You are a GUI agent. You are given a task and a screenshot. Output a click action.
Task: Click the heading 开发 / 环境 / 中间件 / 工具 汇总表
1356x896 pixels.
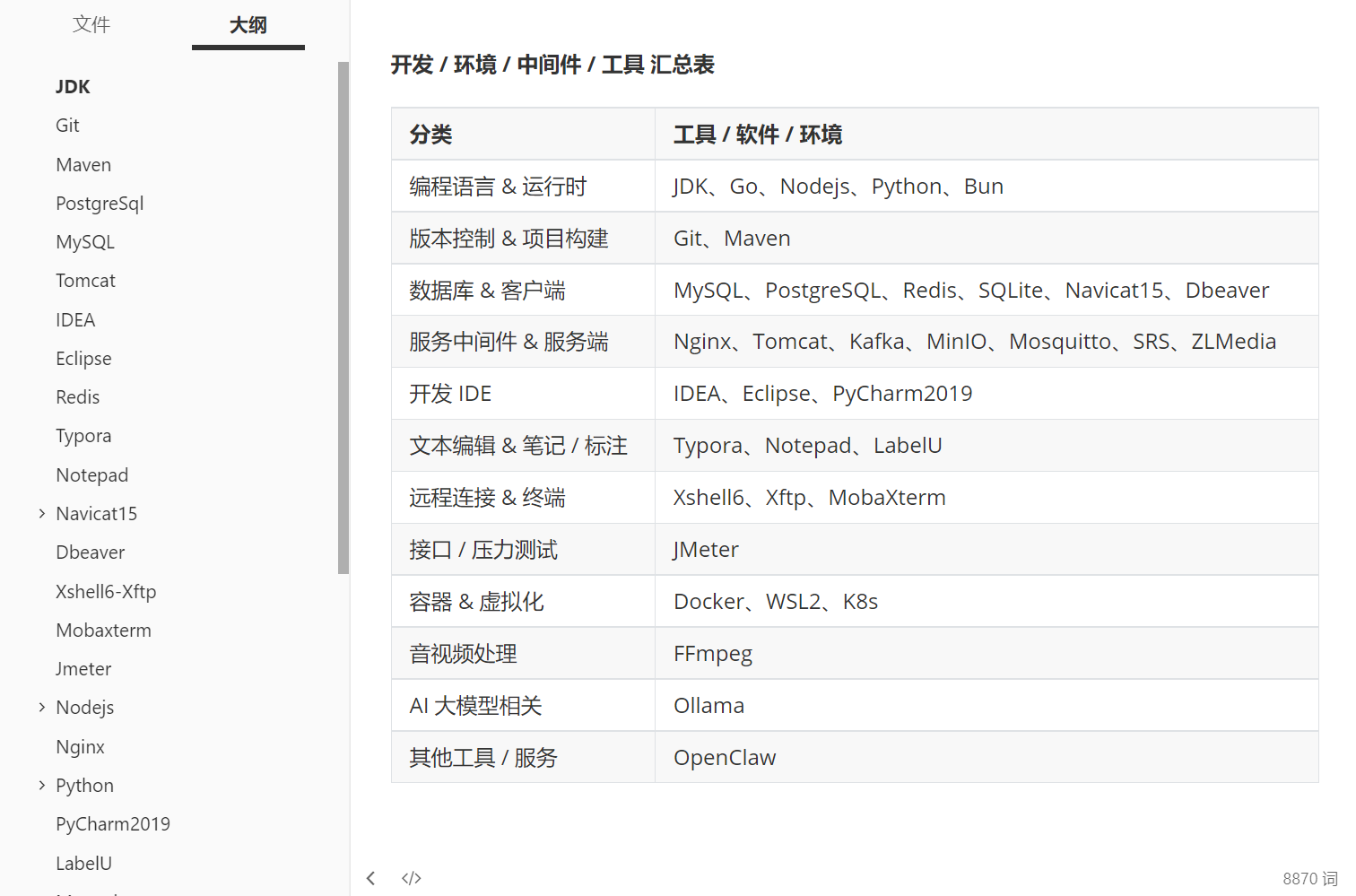552,65
